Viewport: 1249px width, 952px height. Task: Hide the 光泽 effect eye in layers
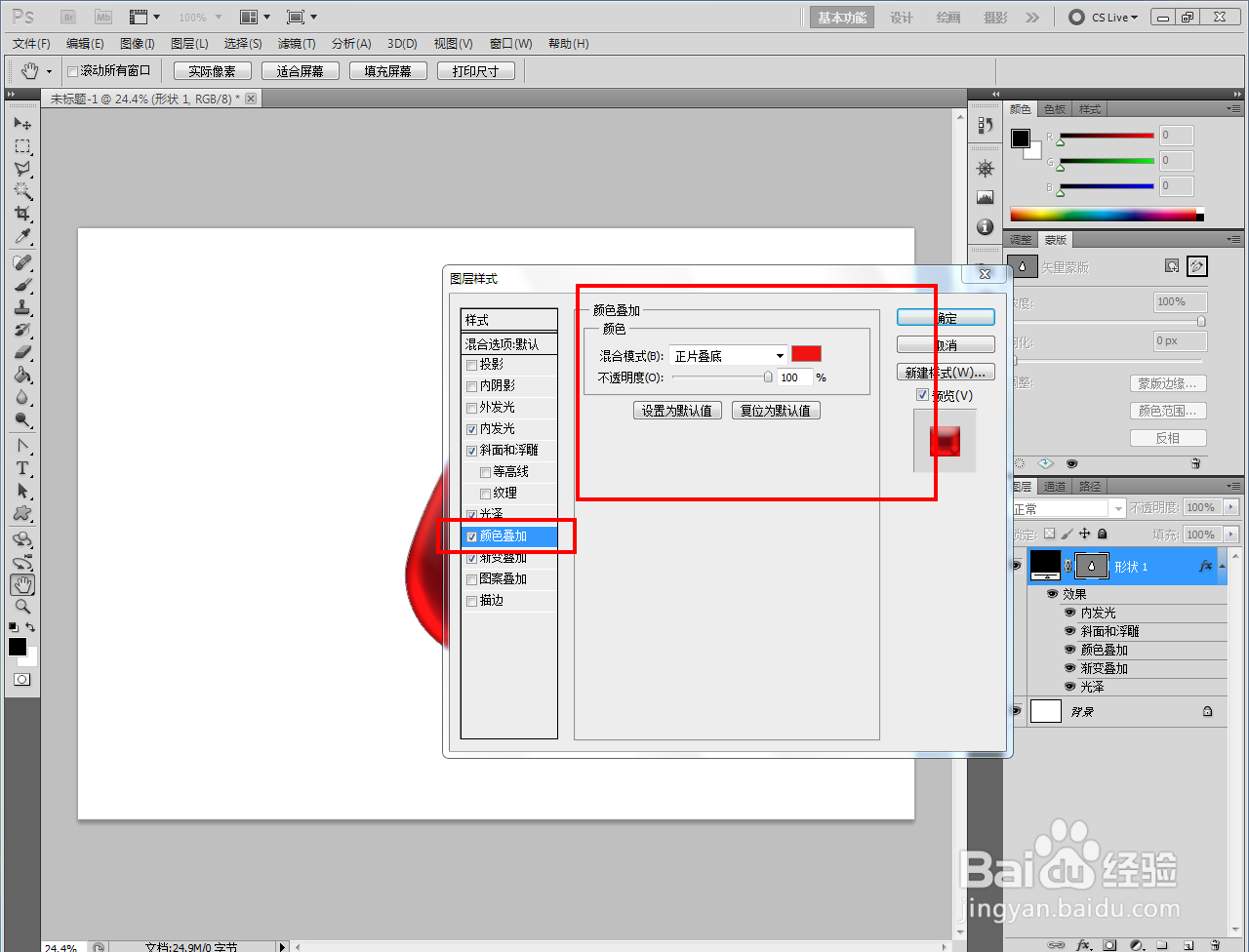coord(1069,687)
